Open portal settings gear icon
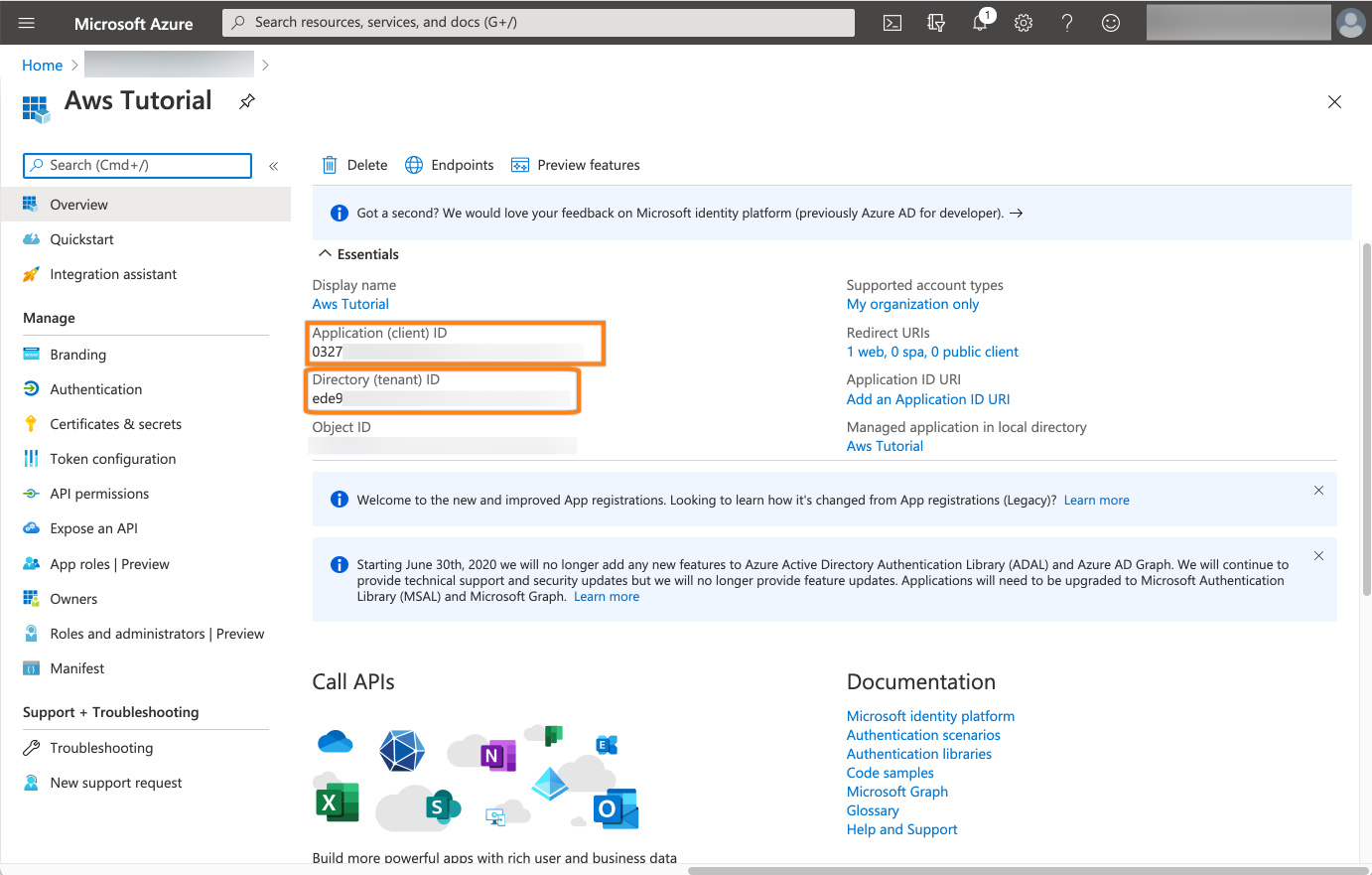 pyautogui.click(x=1024, y=23)
